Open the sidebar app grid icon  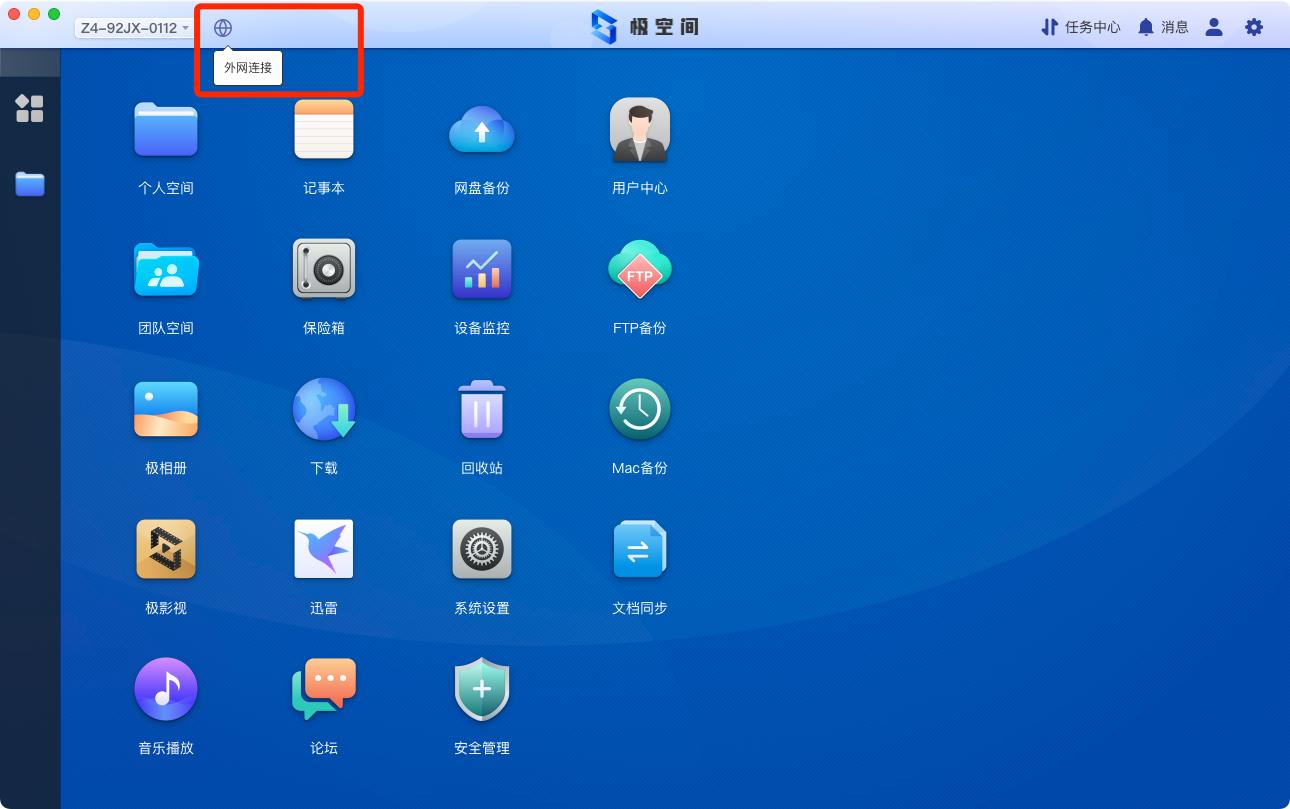[x=30, y=108]
